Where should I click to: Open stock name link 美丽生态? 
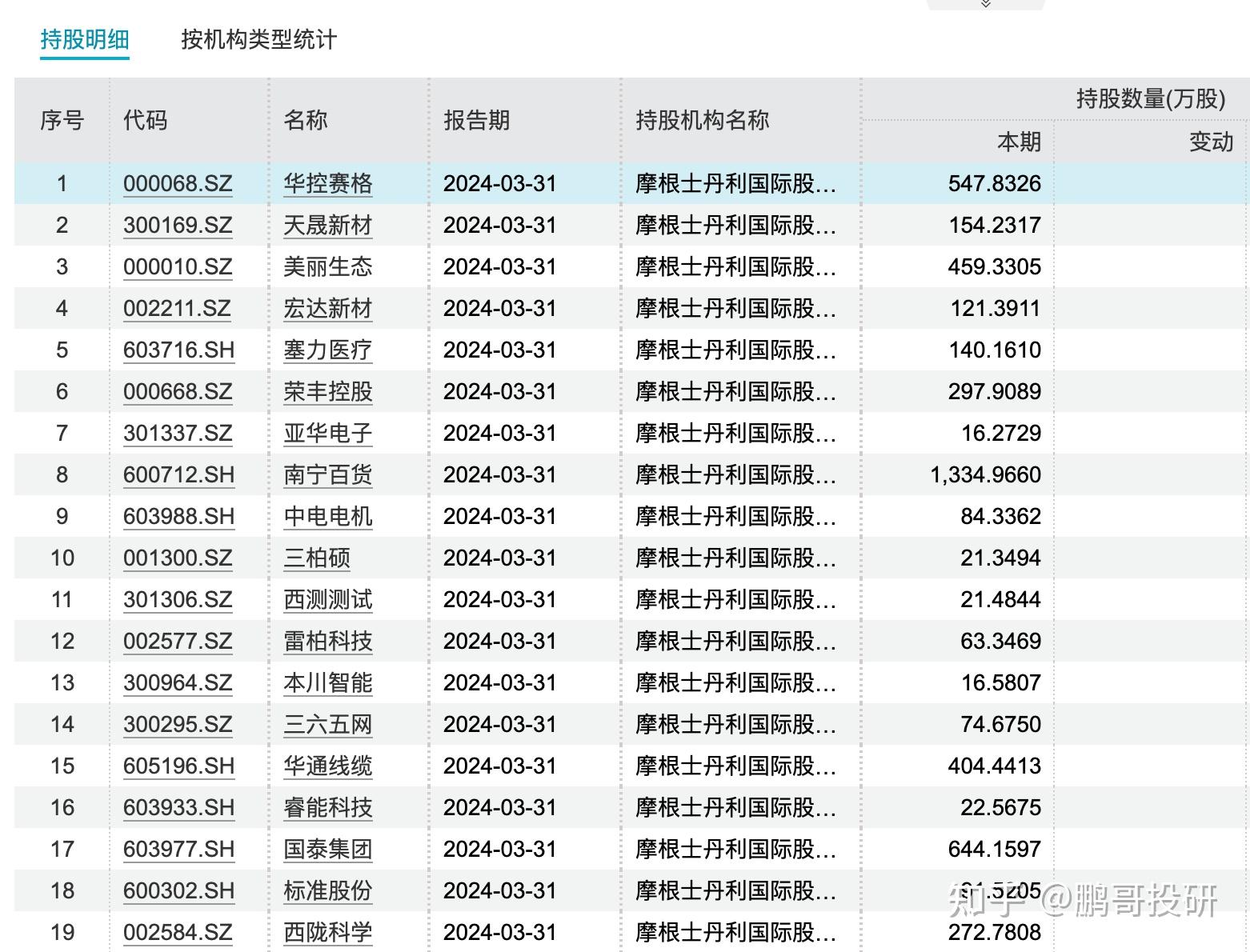click(328, 266)
